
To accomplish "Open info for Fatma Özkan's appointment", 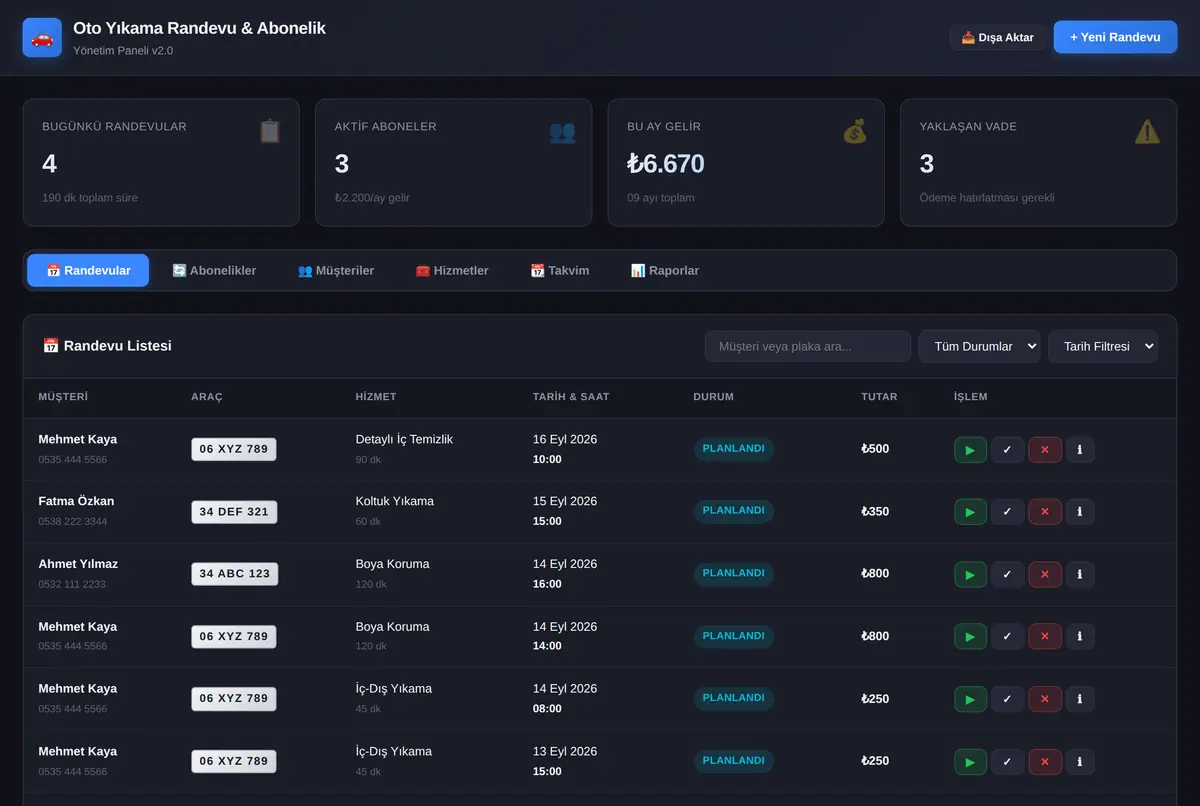I will pyautogui.click(x=1080, y=512).
